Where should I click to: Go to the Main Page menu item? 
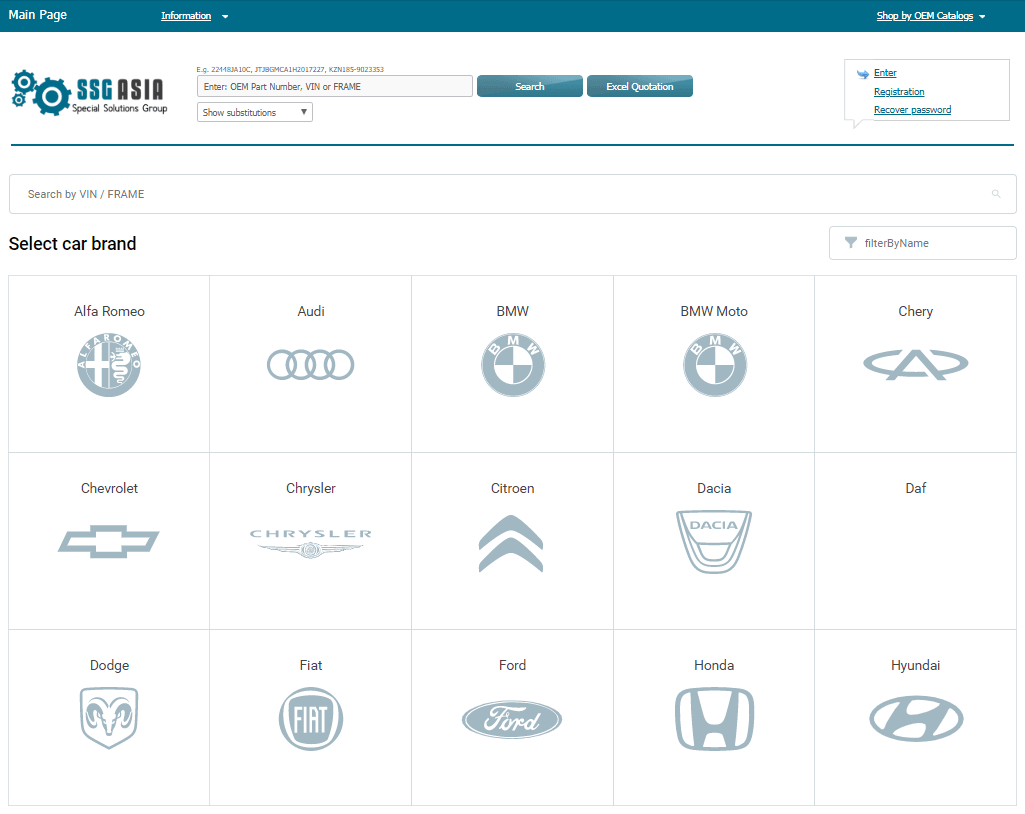(x=38, y=15)
